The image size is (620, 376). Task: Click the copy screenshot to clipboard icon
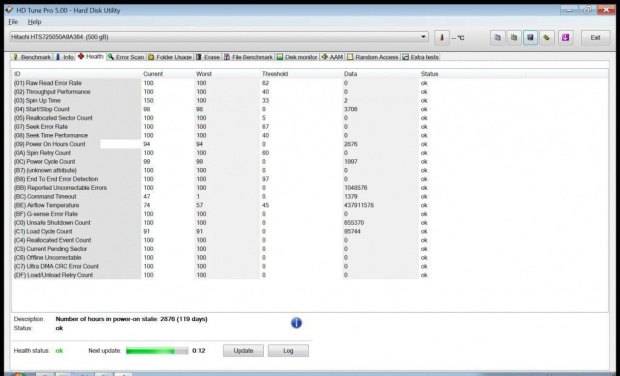point(514,38)
